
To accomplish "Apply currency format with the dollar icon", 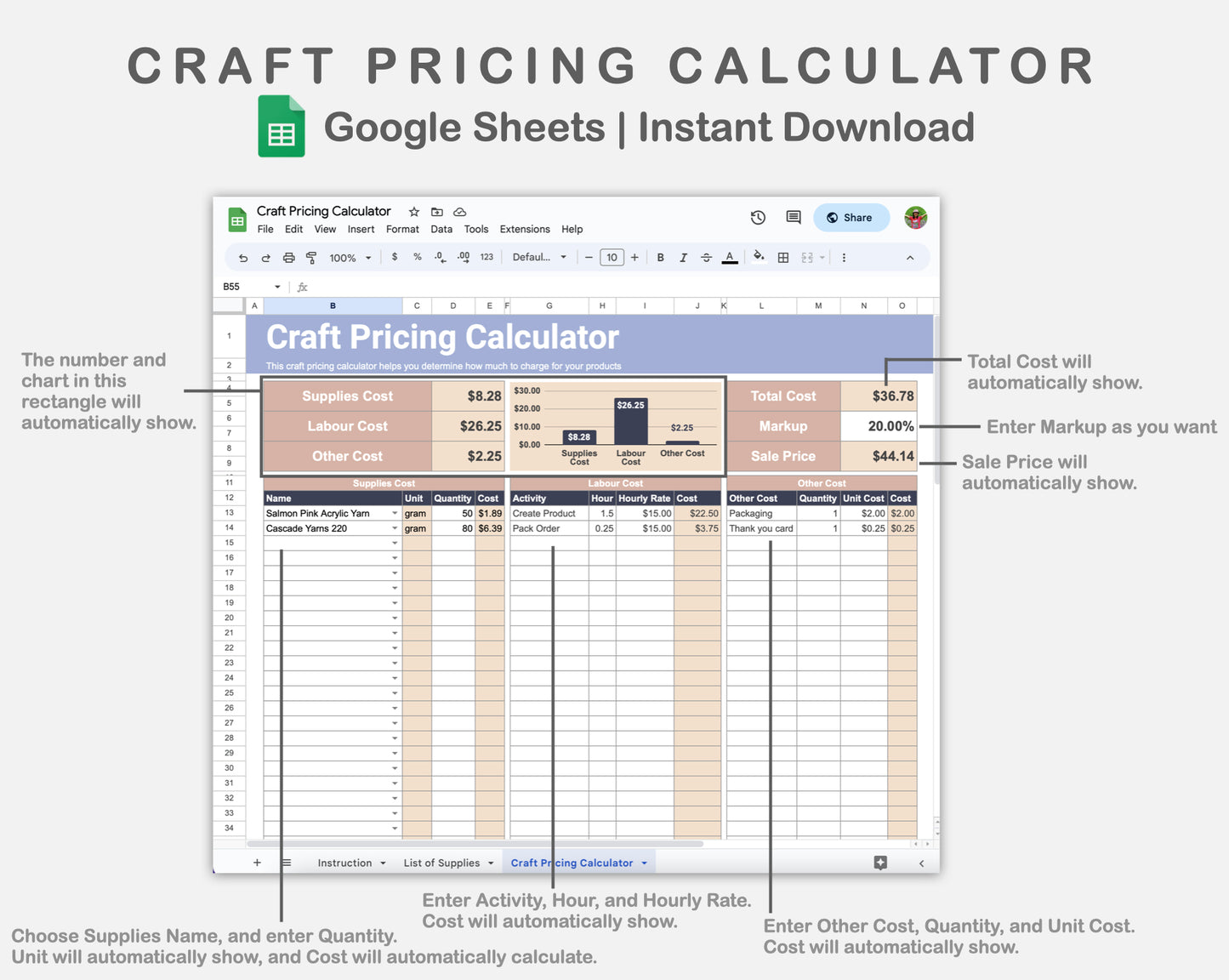I will (x=395, y=257).
